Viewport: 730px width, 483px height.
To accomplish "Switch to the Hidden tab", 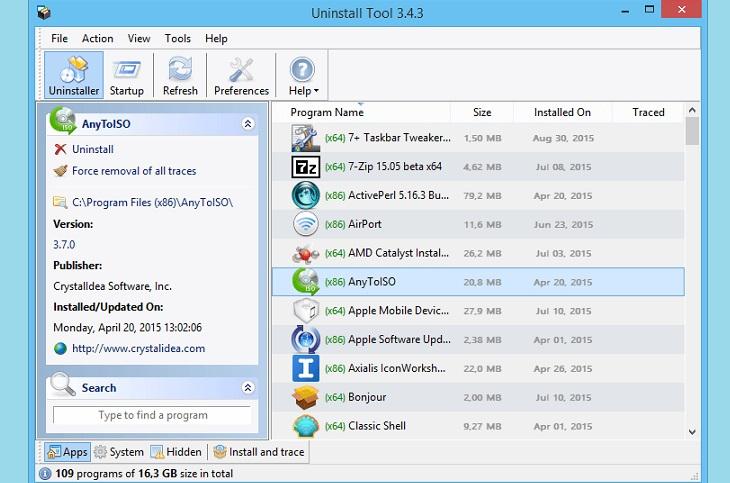I will pos(176,452).
